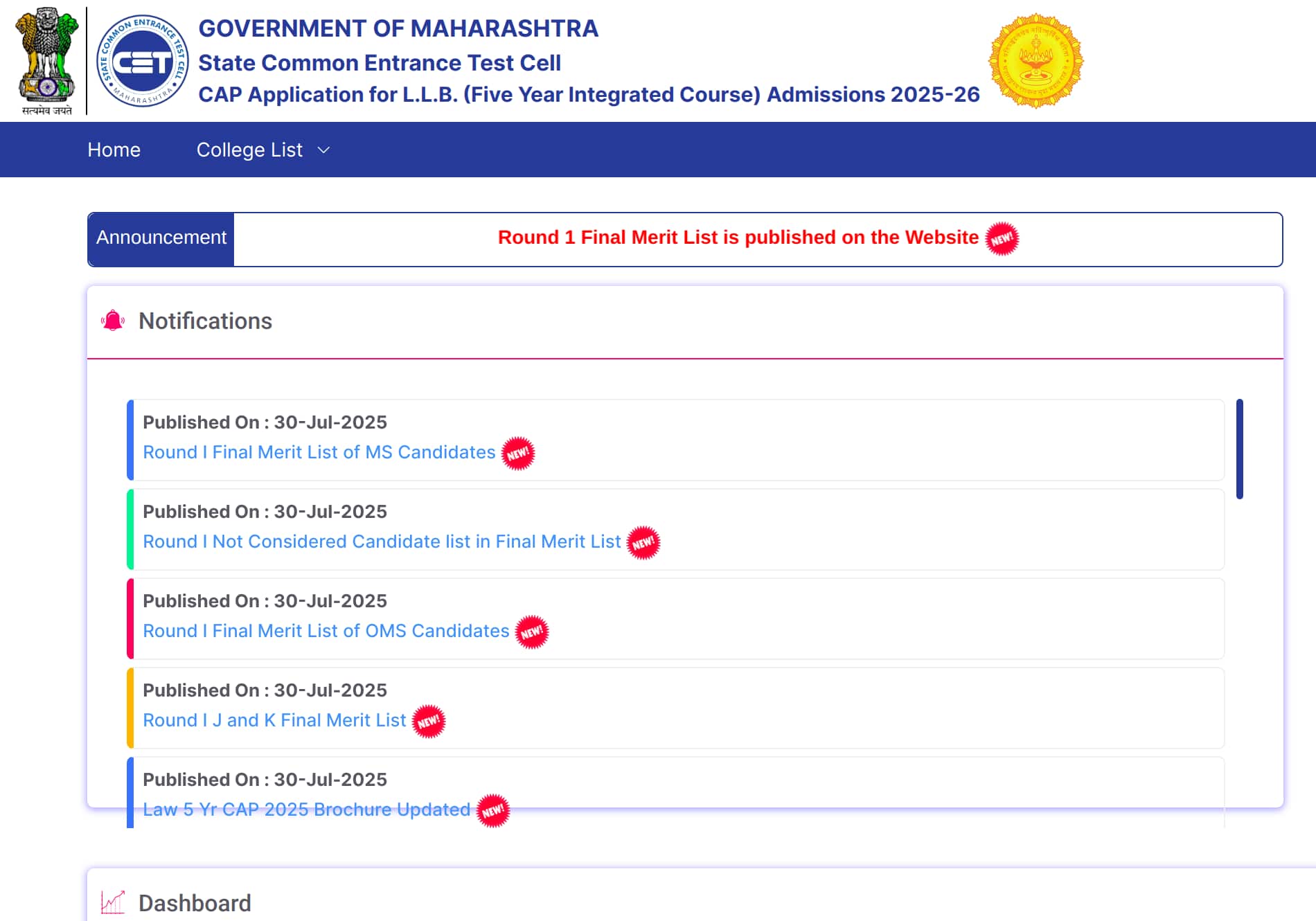Screen dimensions: 1316x921
Task: Click the Indian national emblem logo
Action: point(47,60)
